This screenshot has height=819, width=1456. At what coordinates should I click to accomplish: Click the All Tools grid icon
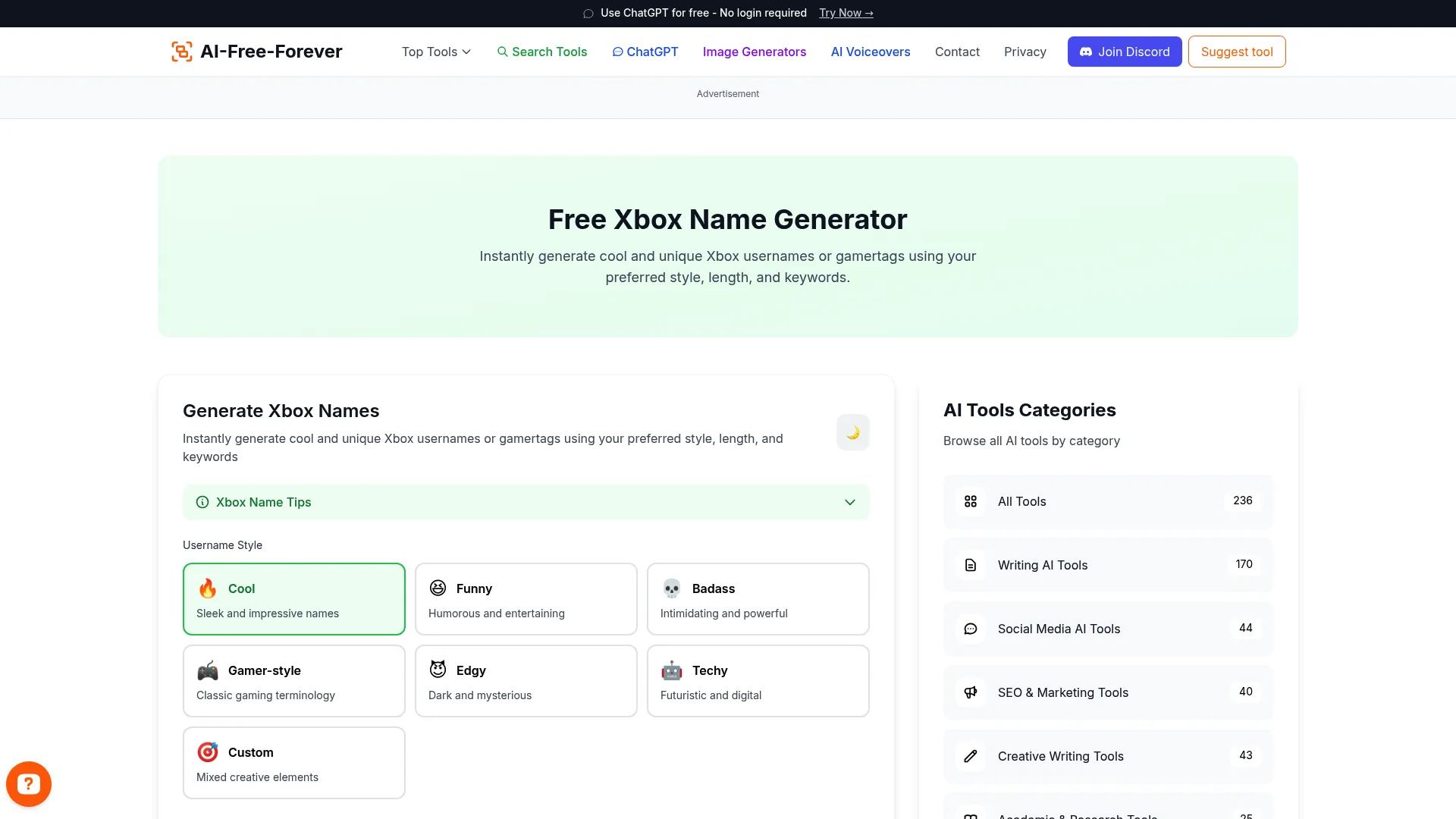click(971, 501)
